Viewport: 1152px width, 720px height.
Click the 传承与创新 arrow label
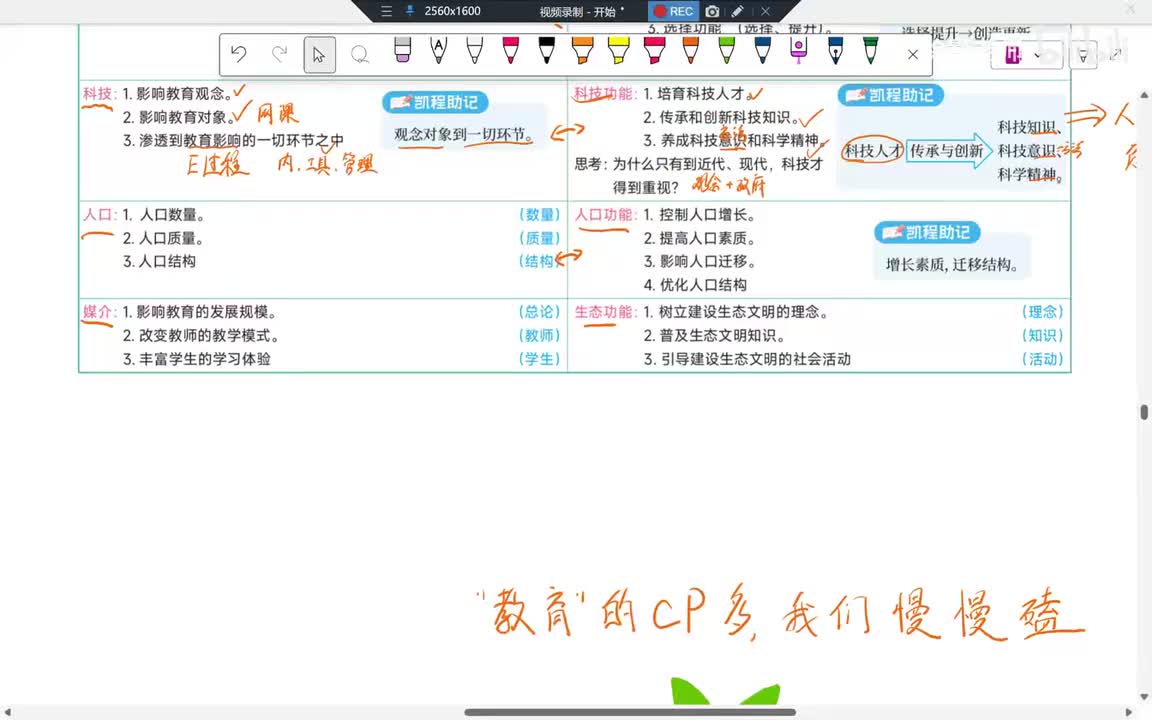tap(946, 151)
